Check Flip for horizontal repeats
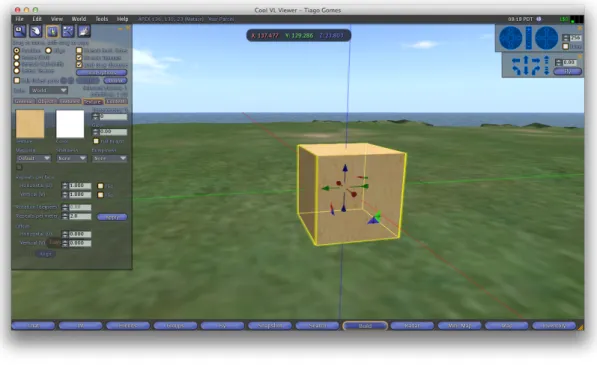 click(x=101, y=186)
